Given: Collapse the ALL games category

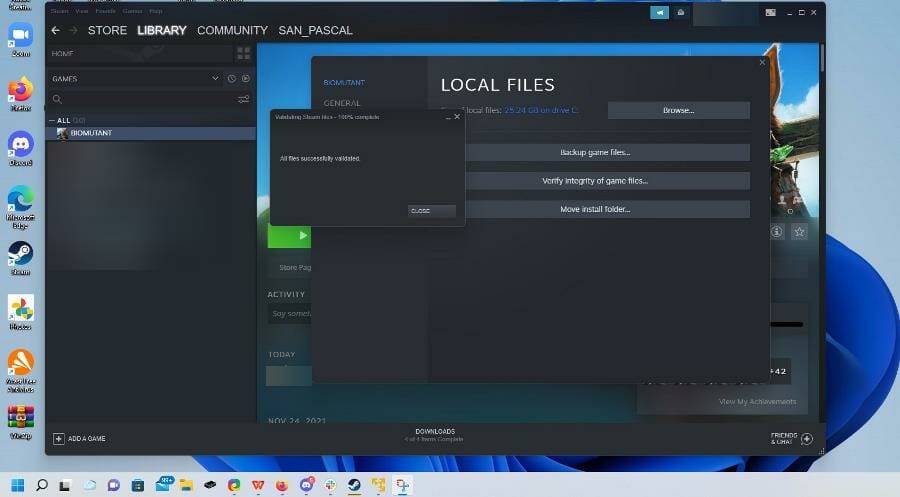Looking at the screenshot, I should tap(52, 121).
